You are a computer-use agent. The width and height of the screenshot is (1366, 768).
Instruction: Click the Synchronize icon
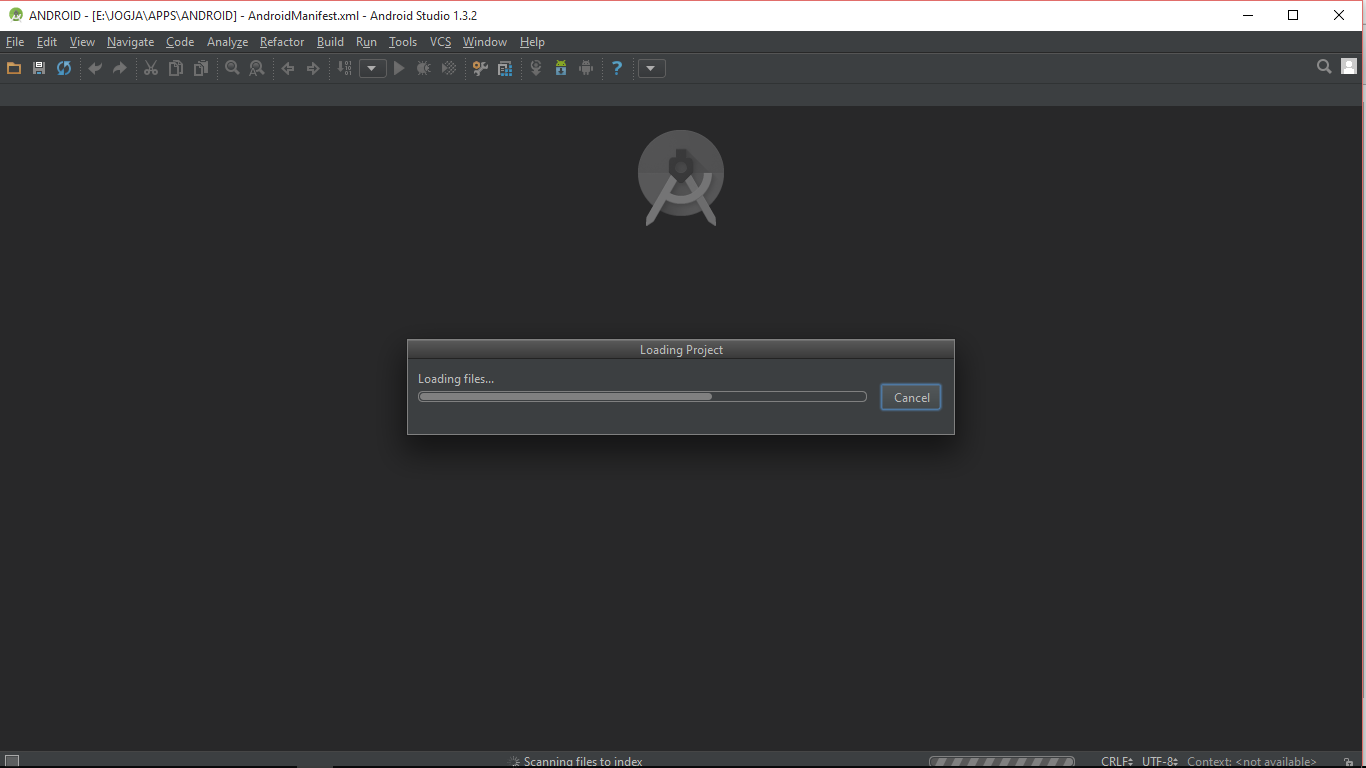[x=63, y=67]
